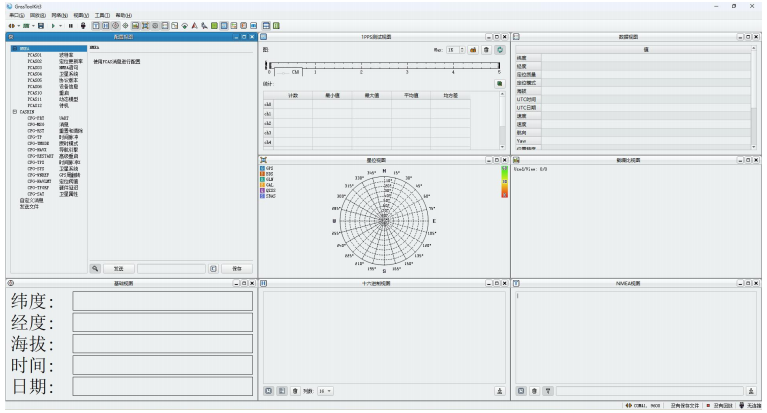Viewport: 767px width, 413px height.
Task: Click the serial port connect icon in toolbar
Action: pyautogui.click(x=10, y=24)
